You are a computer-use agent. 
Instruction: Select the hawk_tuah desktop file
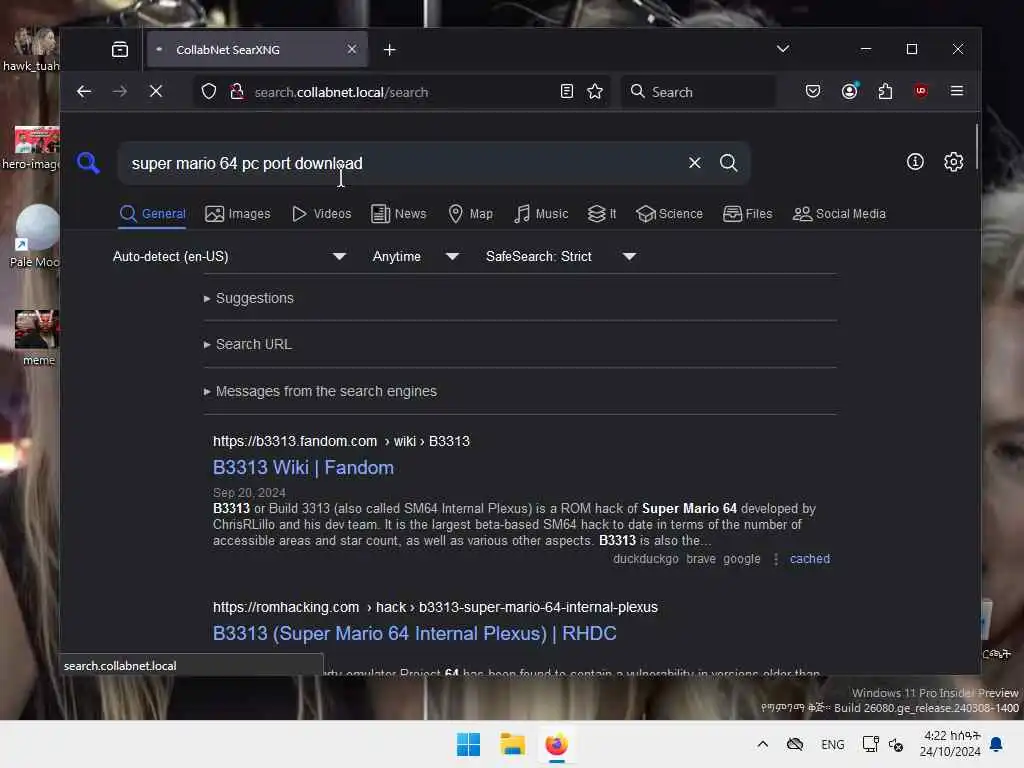pos(31,50)
